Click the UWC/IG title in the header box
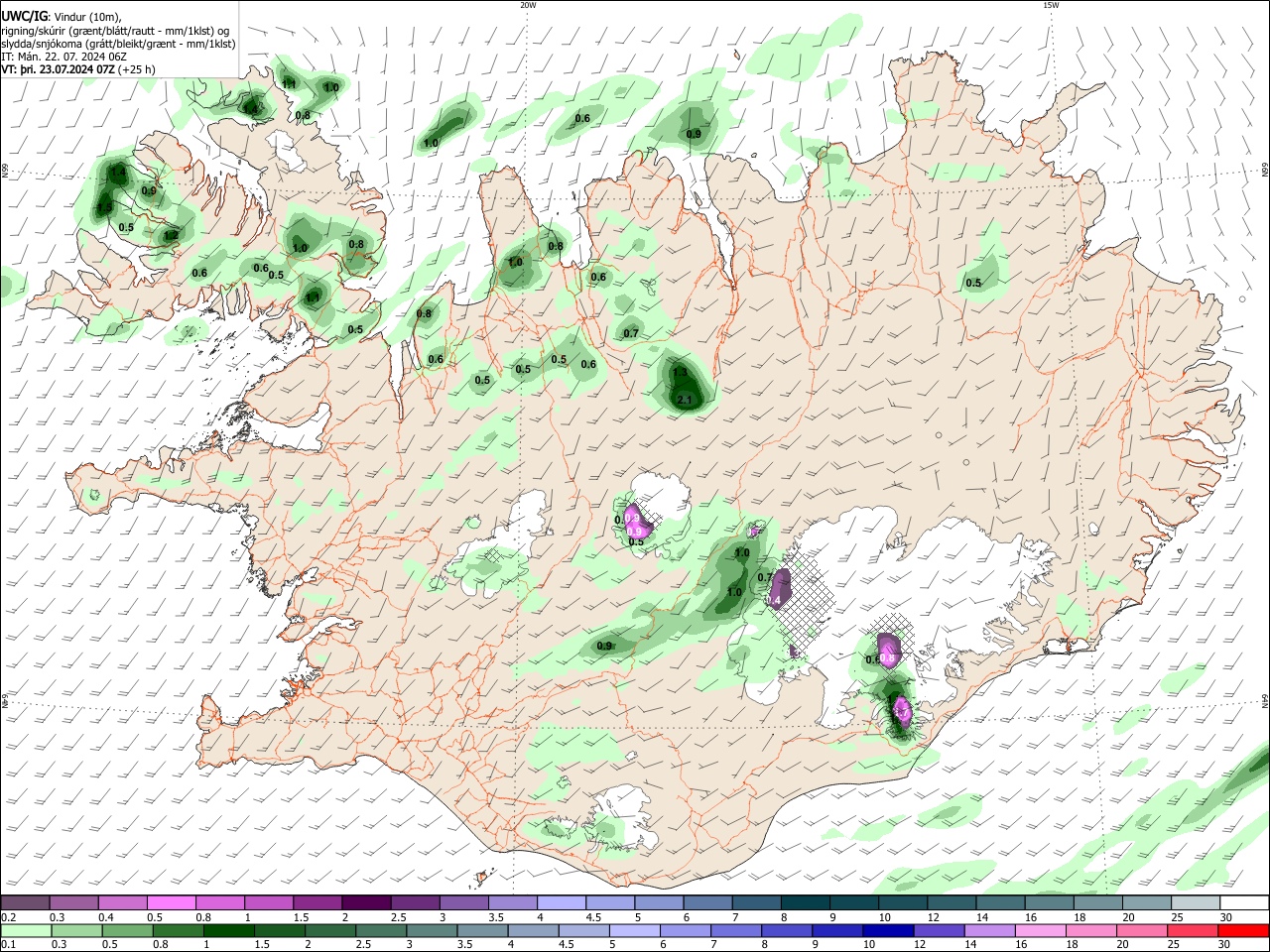Screen dimensions: 1270x952 (24, 17)
